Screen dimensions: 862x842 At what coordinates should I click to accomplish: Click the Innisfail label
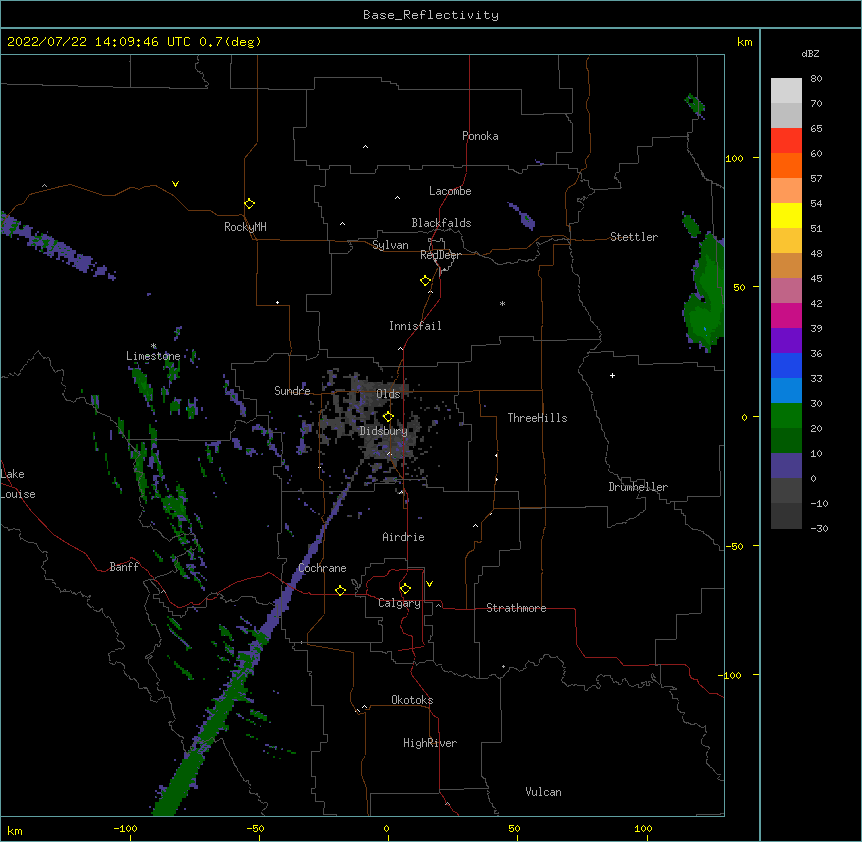pos(415,326)
